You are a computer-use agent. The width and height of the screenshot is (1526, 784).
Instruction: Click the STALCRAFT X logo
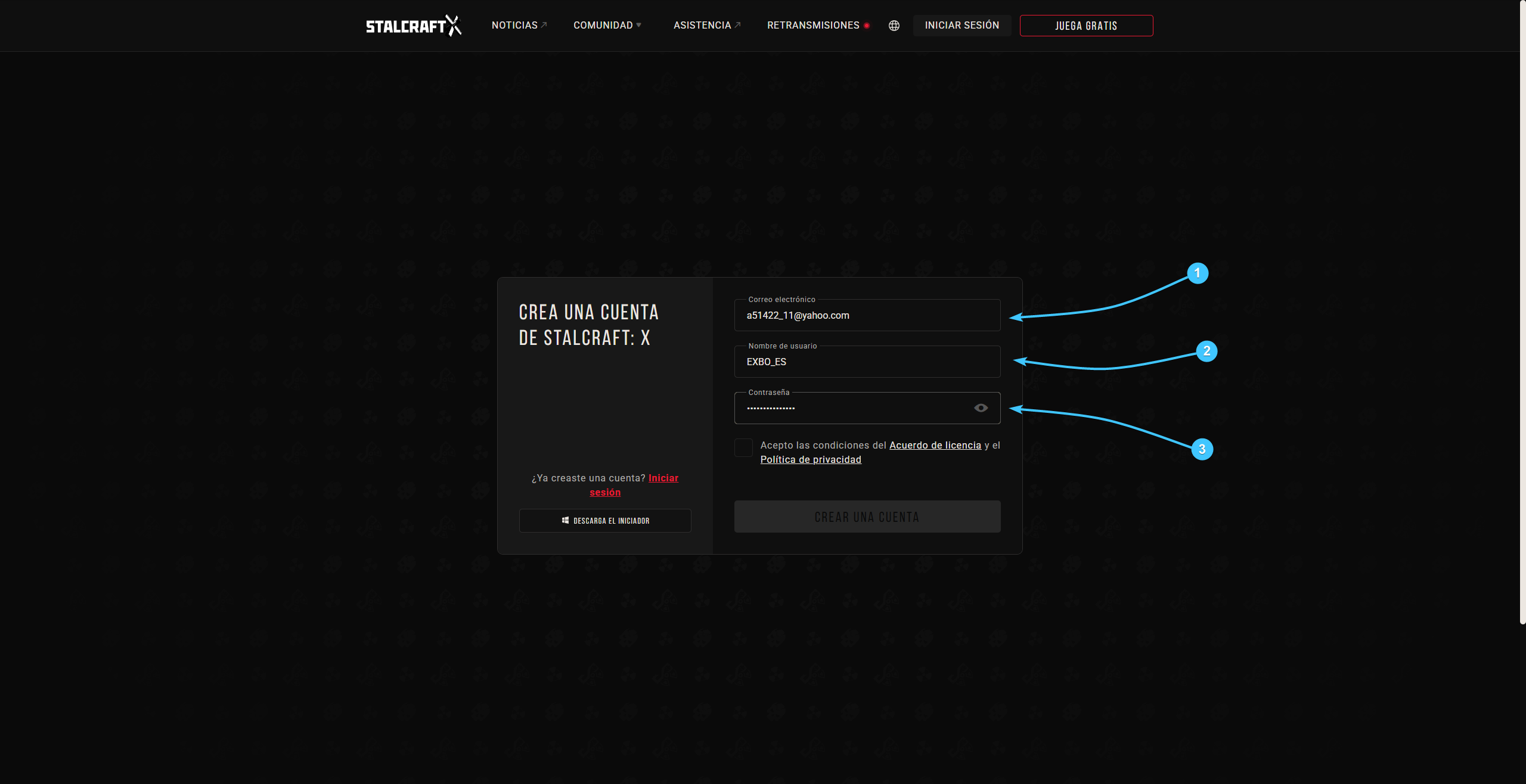coord(414,26)
